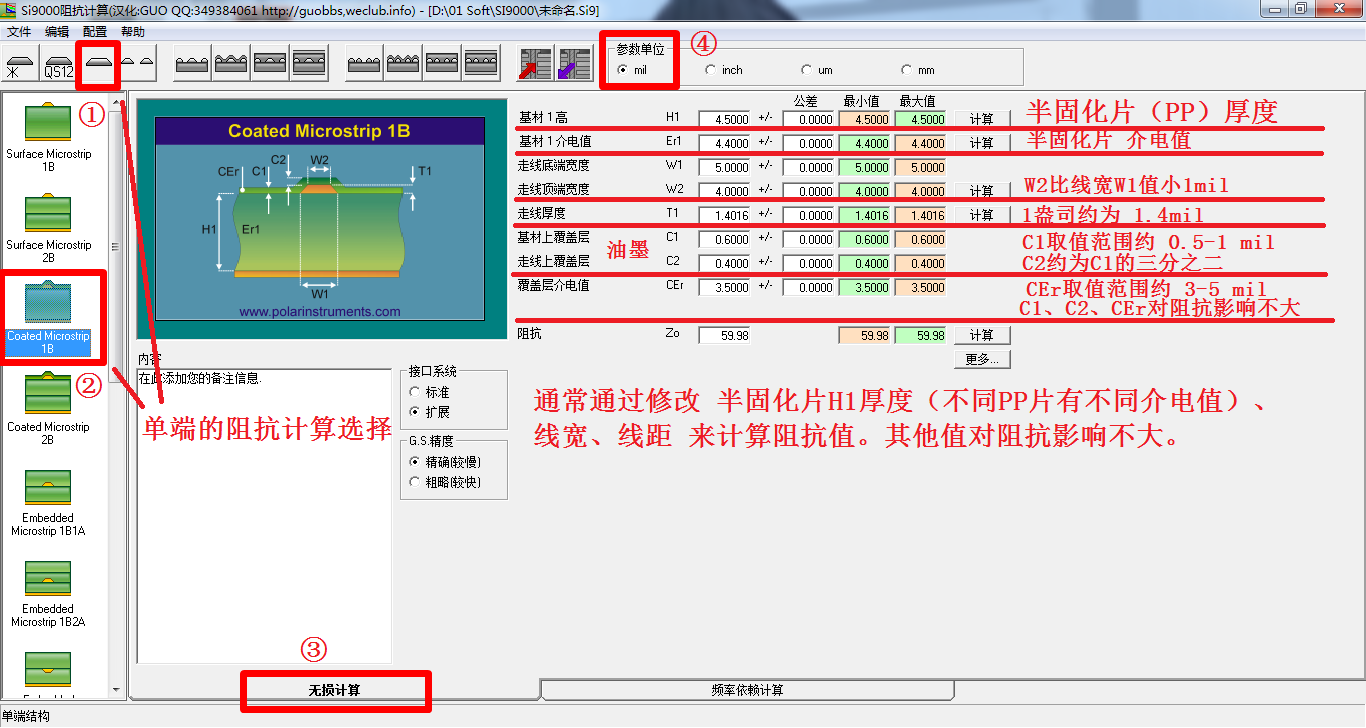Click the C1 coating value field
This screenshot has width=1366, height=728.
point(725,239)
